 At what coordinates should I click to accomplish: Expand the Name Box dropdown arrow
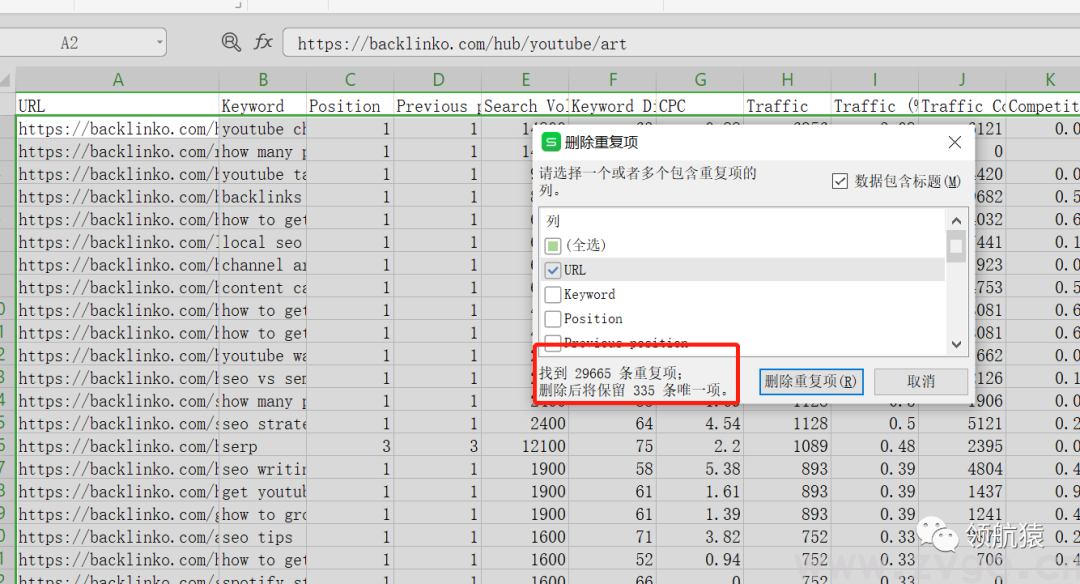159,43
